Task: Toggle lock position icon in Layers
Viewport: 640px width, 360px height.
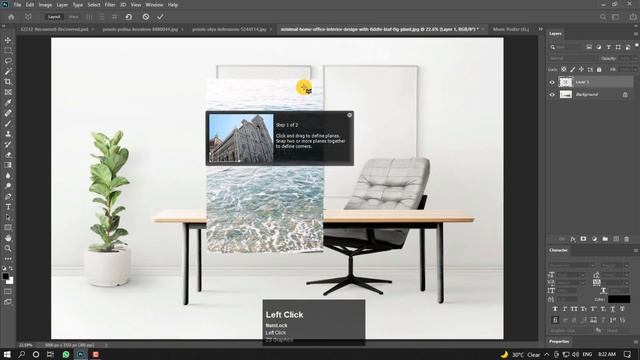Action: (581, 70)
